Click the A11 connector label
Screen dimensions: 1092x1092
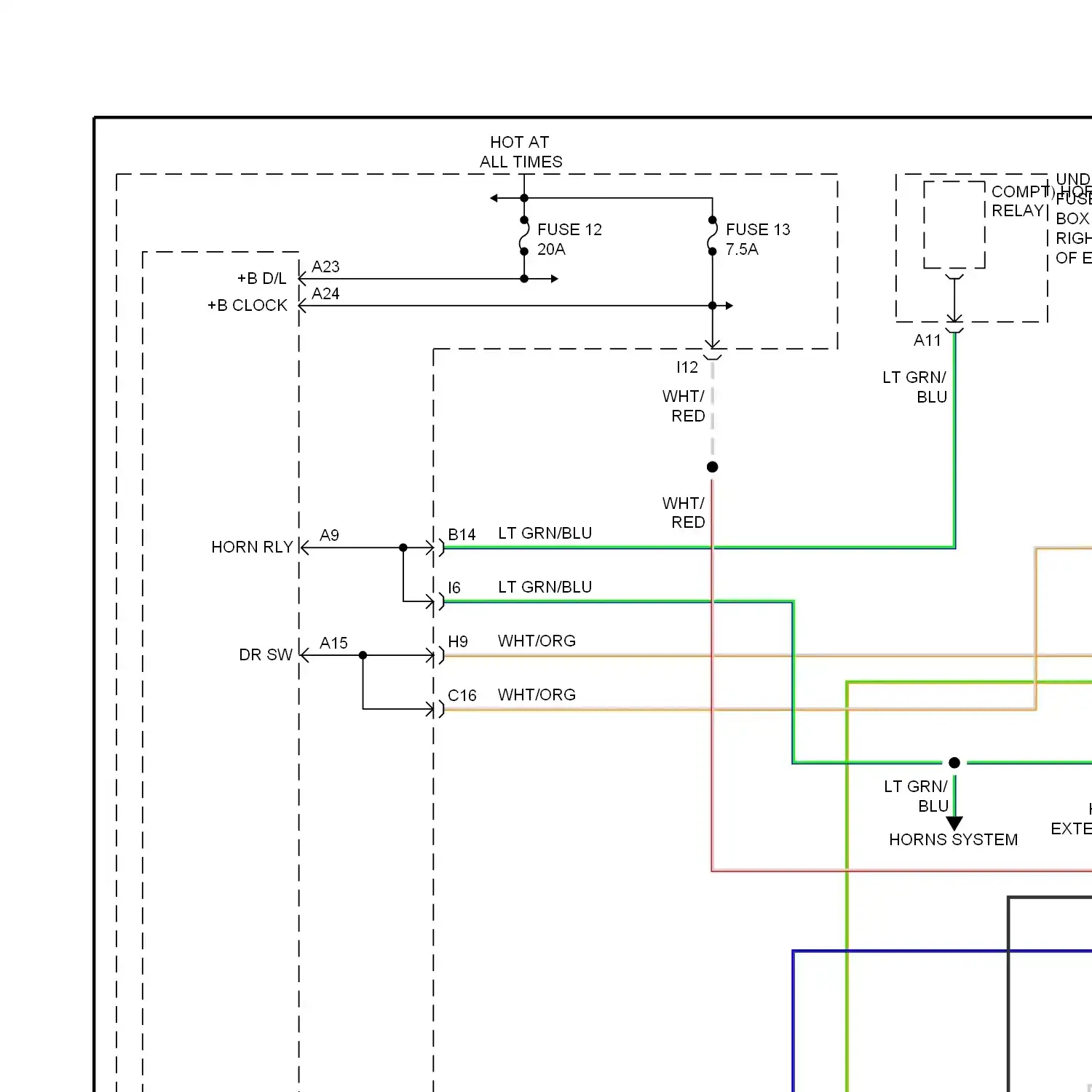927,340
